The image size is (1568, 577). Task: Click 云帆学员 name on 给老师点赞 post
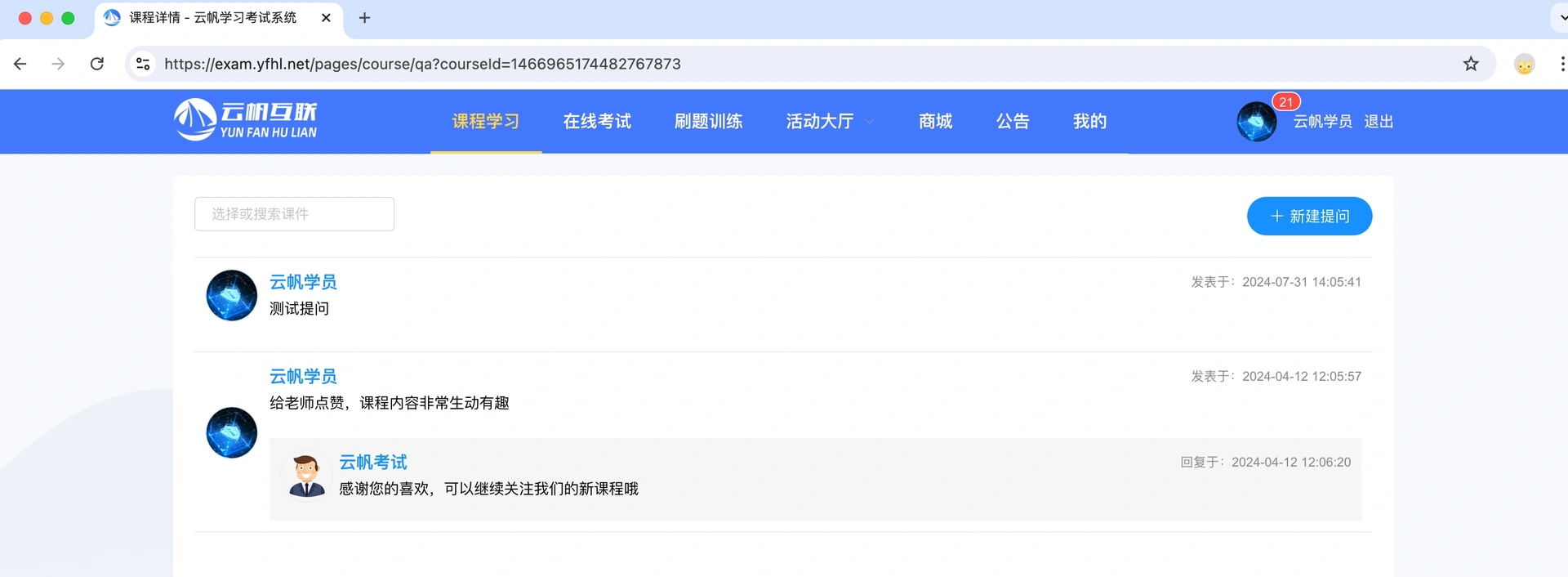(x=303, y=376)
